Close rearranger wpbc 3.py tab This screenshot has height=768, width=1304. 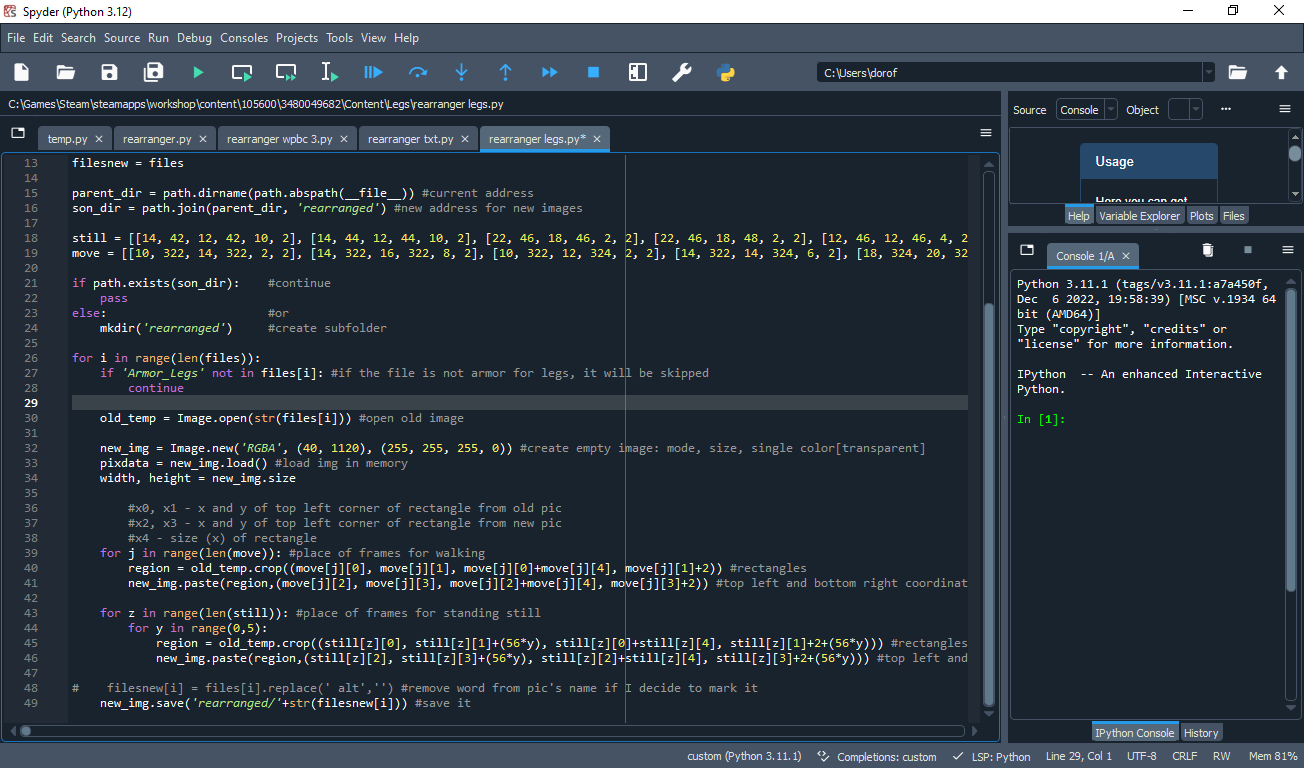(344, 139)
